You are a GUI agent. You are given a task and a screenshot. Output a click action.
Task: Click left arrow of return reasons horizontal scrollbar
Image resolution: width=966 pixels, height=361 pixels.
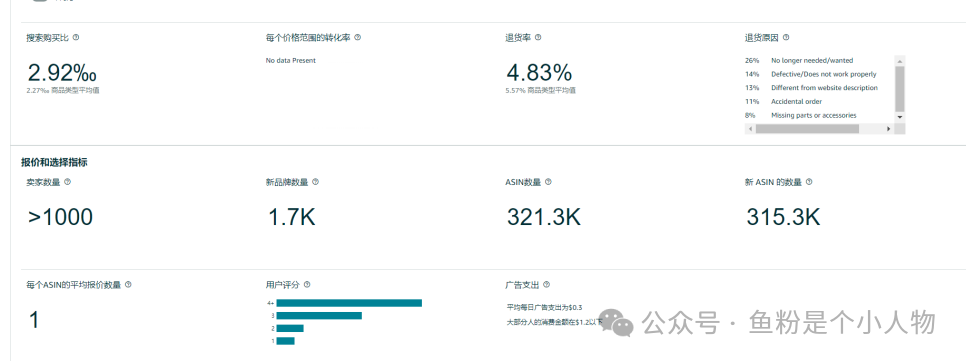(x=750, y=129)
